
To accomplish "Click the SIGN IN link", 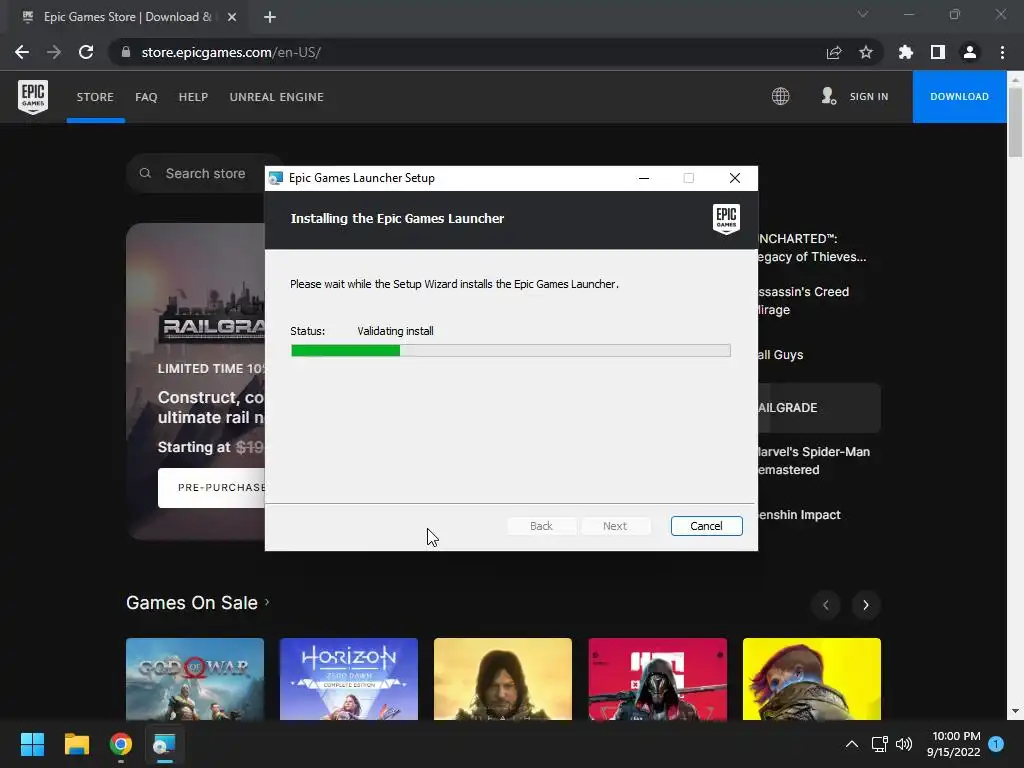I will (x=869, y=97).
